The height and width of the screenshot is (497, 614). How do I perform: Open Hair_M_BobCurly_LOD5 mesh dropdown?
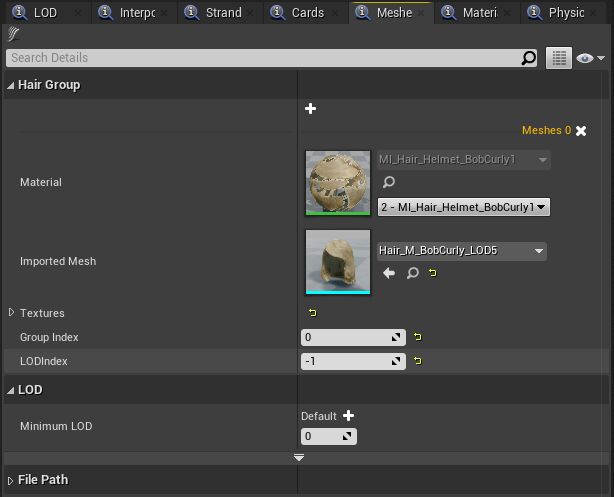point(461,251)
